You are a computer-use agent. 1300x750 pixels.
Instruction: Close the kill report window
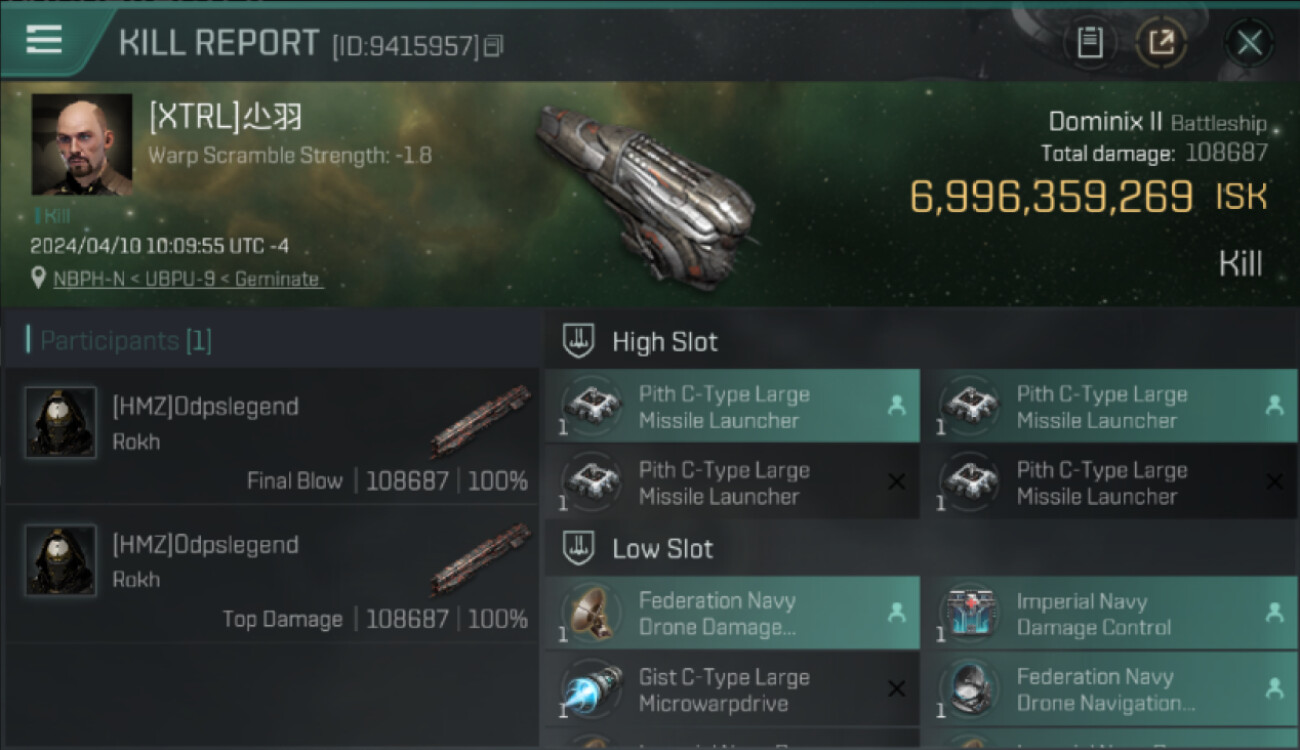click(x=1249, y=43)
